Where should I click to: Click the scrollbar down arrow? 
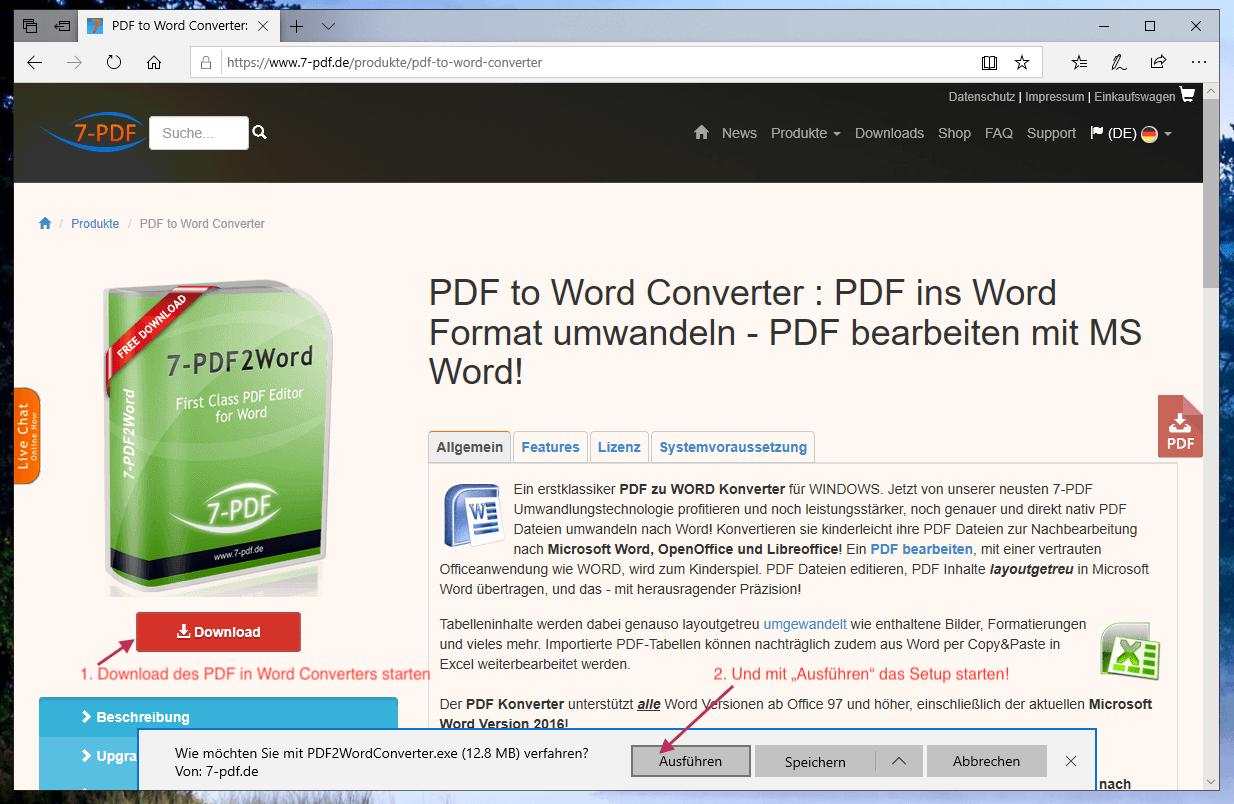click(x=1210, y=782)
